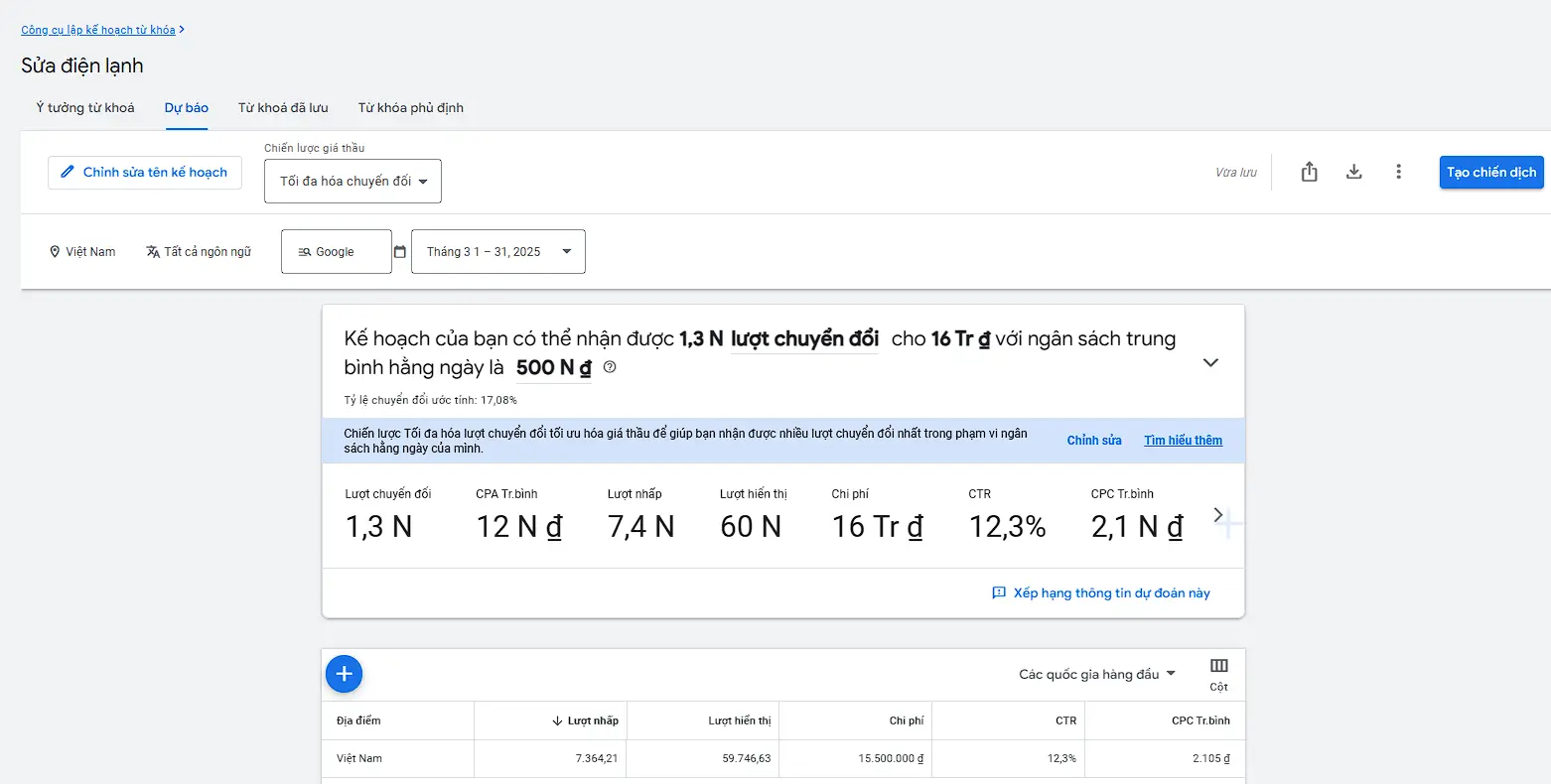
Task: Open the Từ khóa phủ định tab
Action: [411, 107]
